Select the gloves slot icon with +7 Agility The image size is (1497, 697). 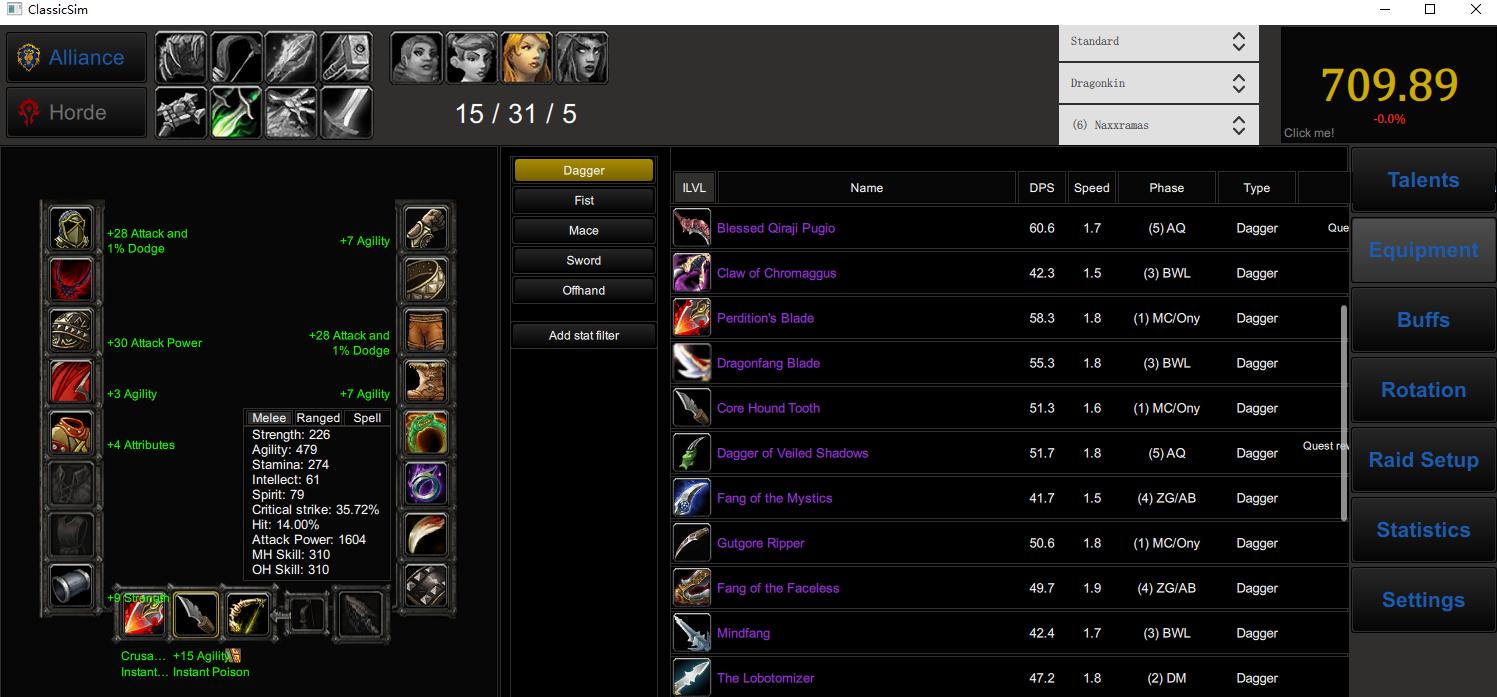(x=426, y=229)
